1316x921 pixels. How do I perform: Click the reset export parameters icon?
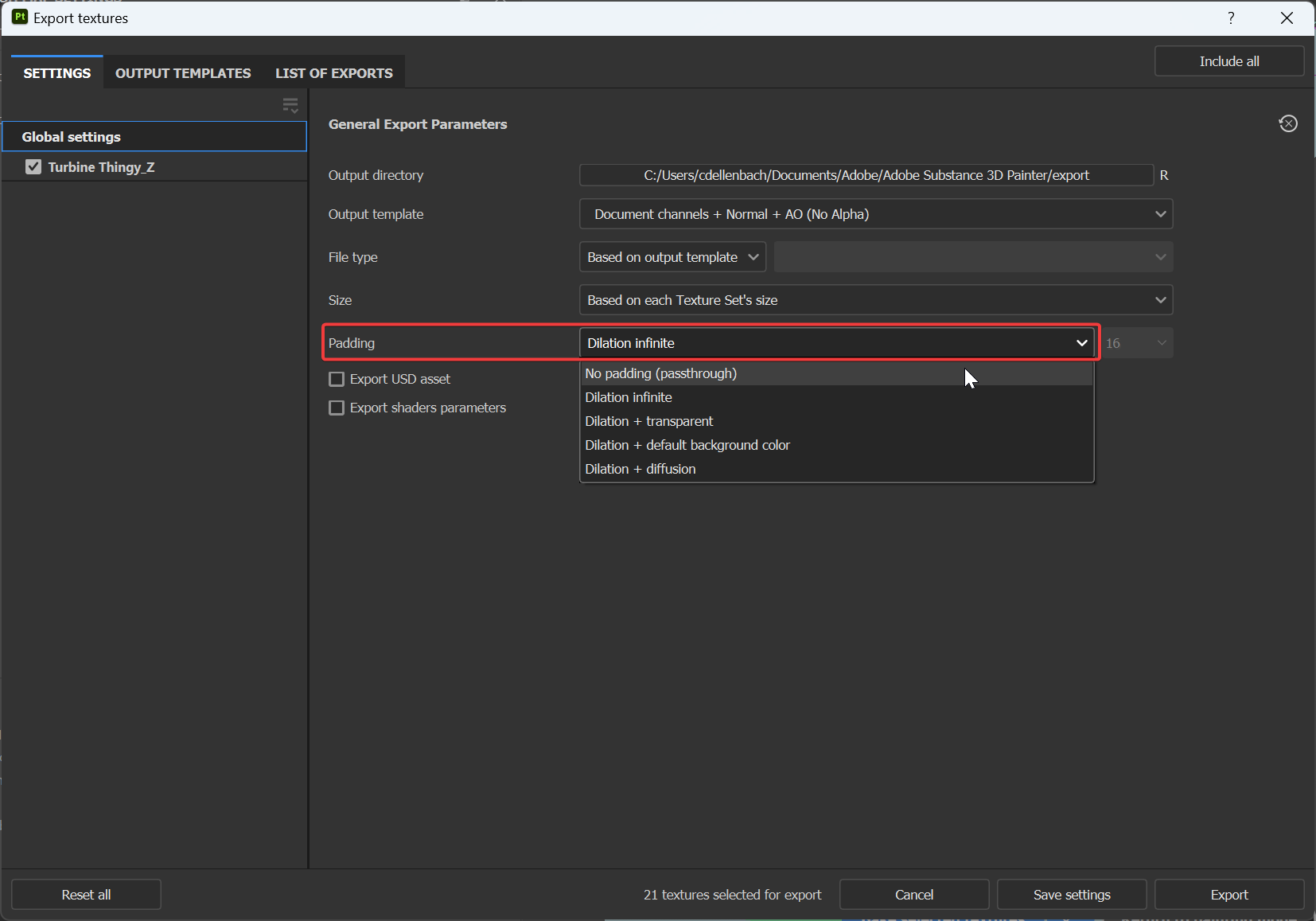[x=1288, y=123]
